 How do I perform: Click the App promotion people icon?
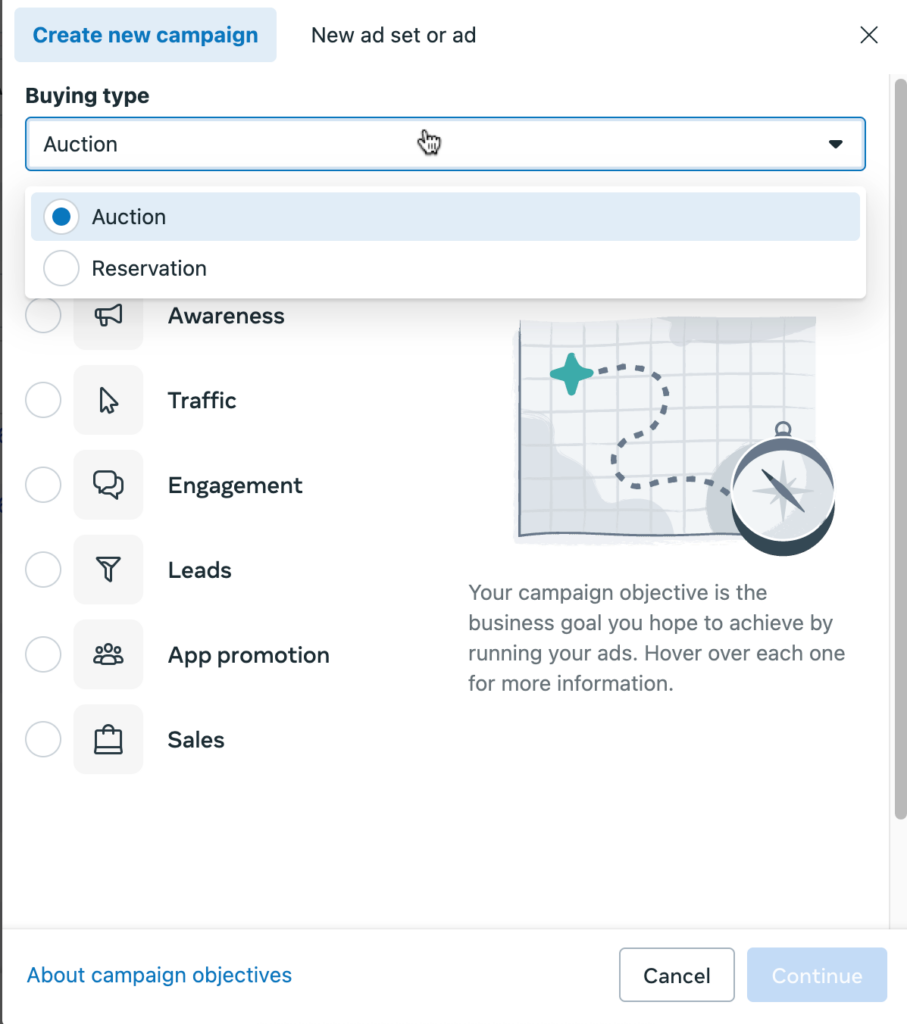[108, 655]
